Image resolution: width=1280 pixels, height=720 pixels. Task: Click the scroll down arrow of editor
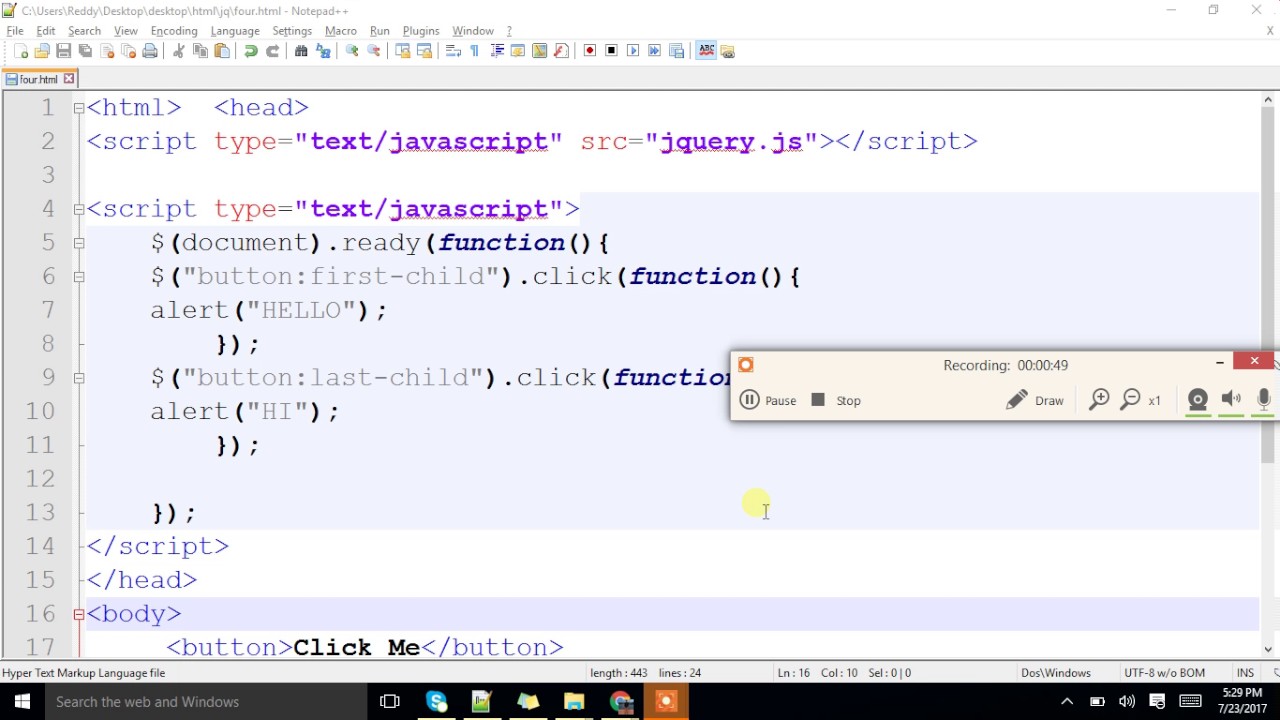(x=1268, y=649)
